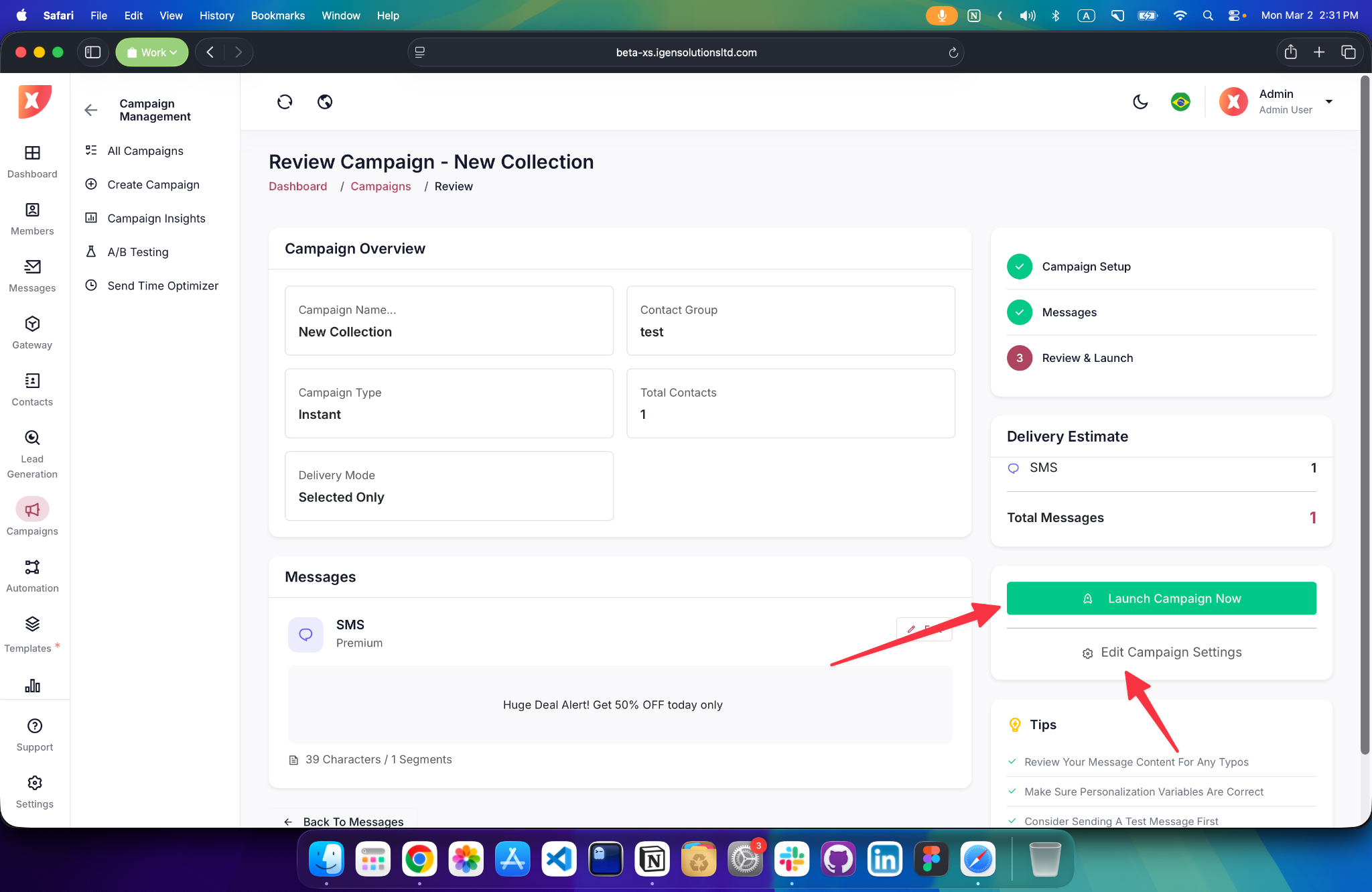Open Automation in the sidebar

(32, 576)
